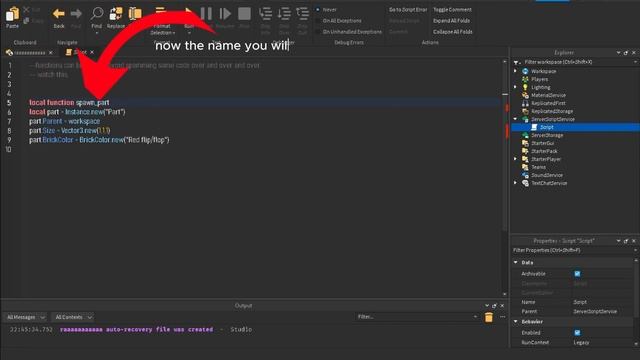
Task: Collapse the Data properties section
Action: point(516,262)
